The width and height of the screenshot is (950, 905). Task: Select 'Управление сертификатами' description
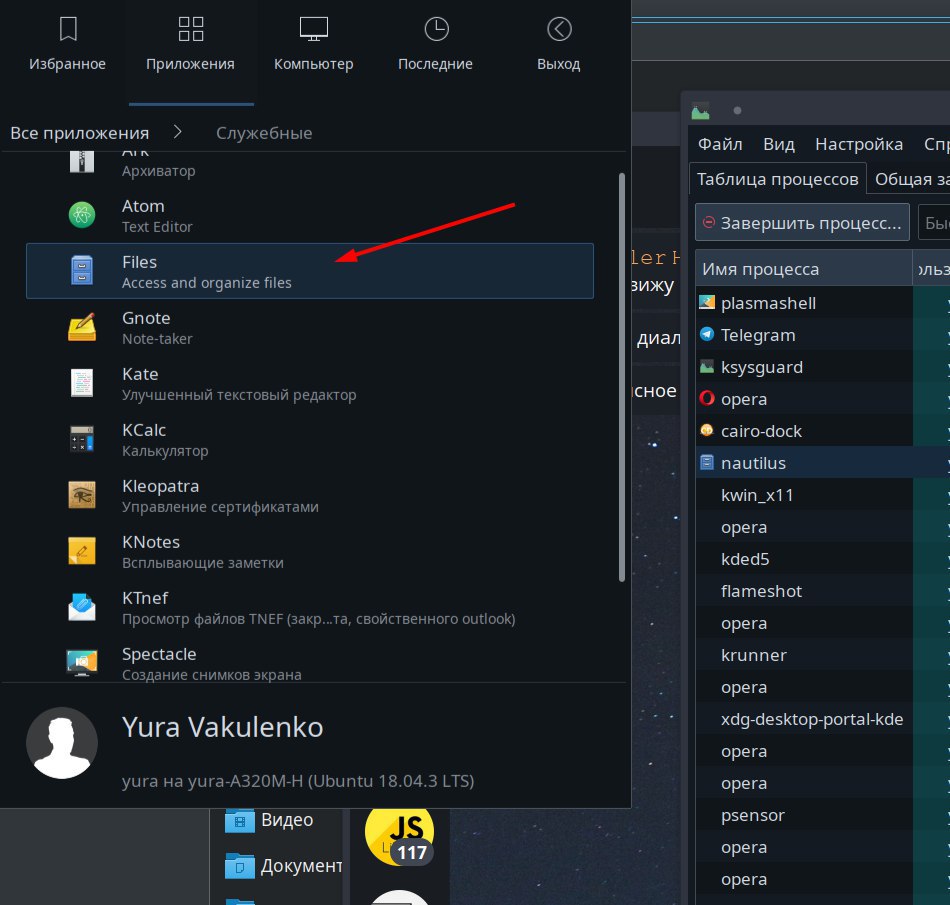click(x=220, y=507)
